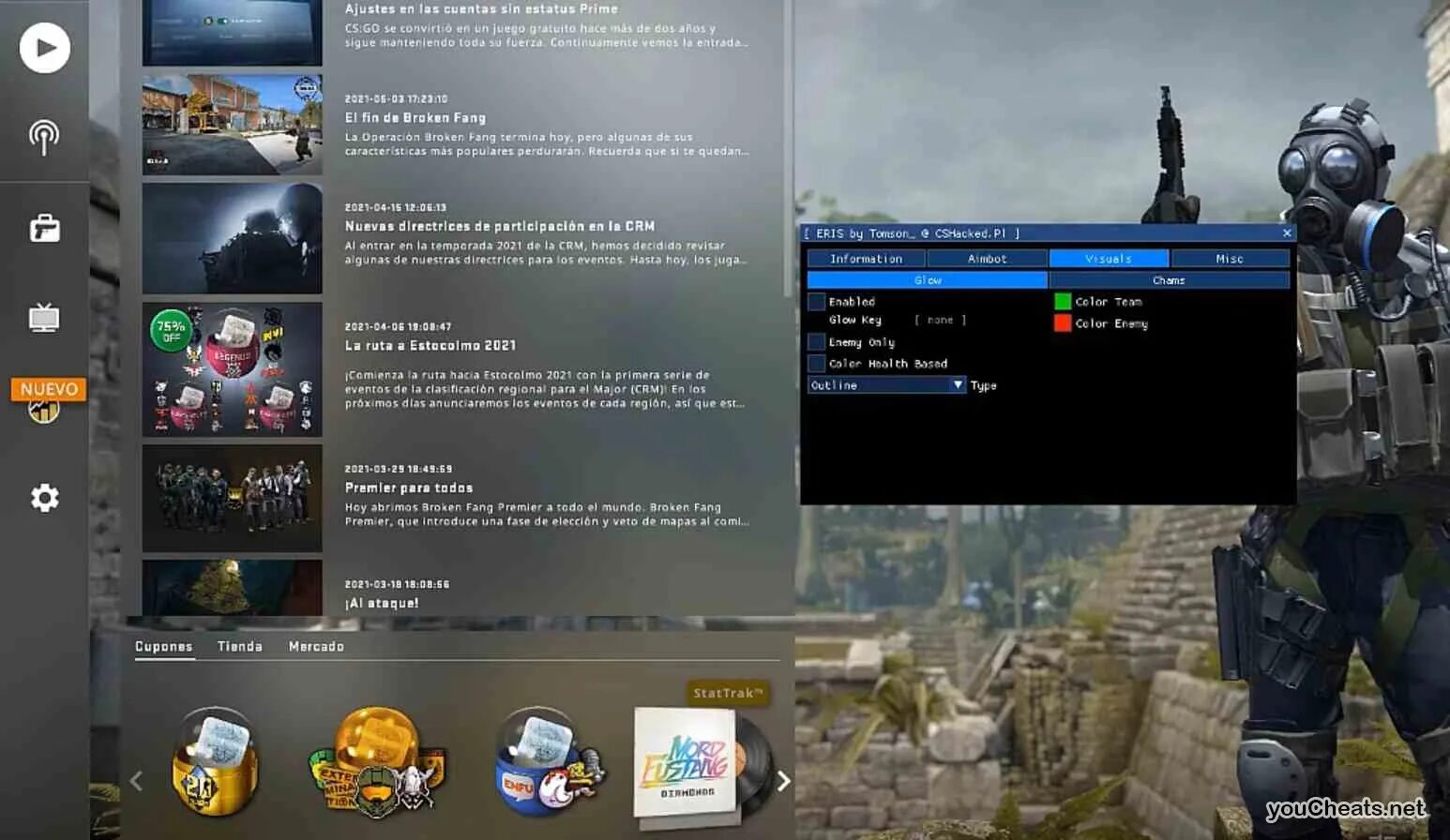This screenshot has width=1450, height=840.
Task: Open the El fin de Broken Fang article
Action: point(415,118)
